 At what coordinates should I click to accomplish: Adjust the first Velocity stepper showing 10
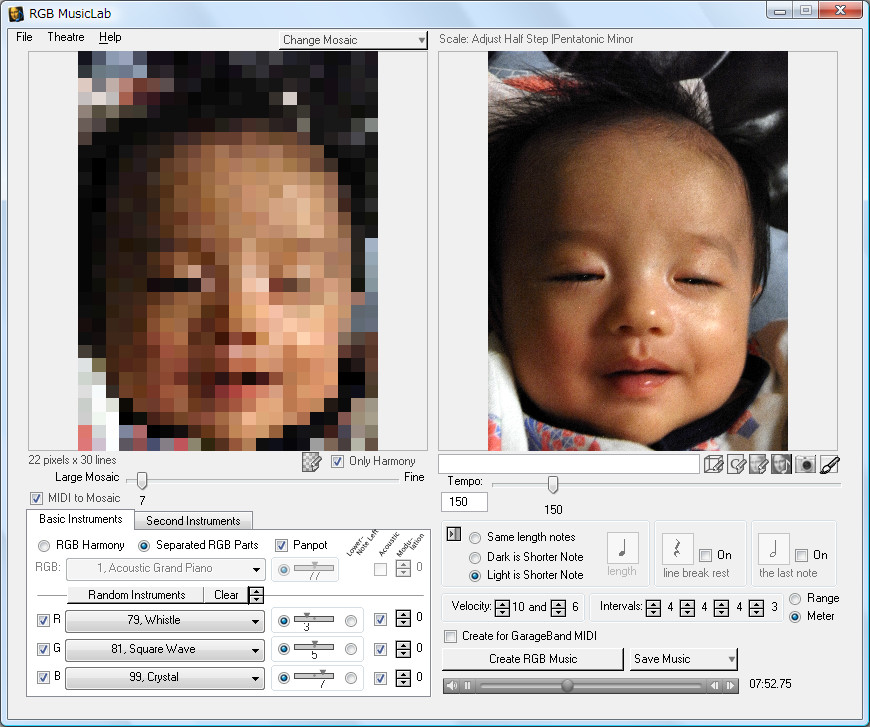(x=502, y=608)
